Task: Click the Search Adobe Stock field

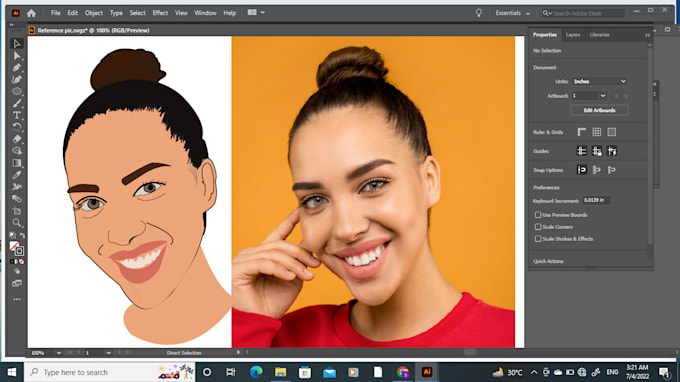Action: [x=584, y=13]
